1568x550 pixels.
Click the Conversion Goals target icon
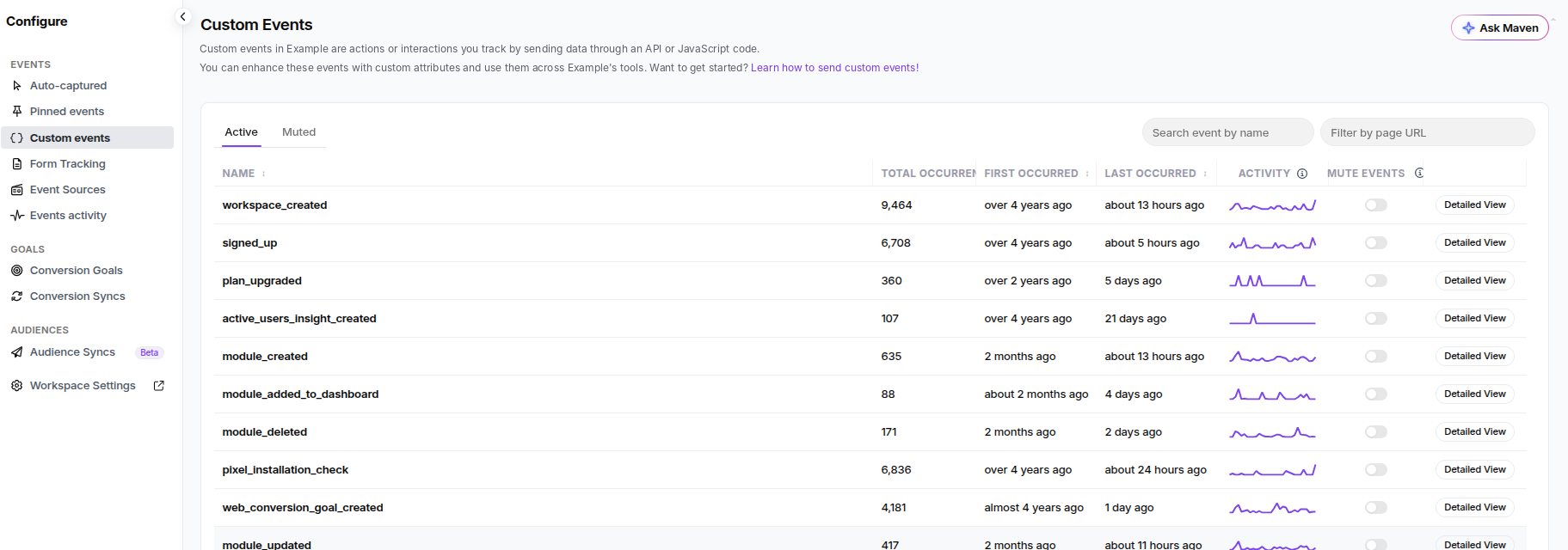pos(16,271)
